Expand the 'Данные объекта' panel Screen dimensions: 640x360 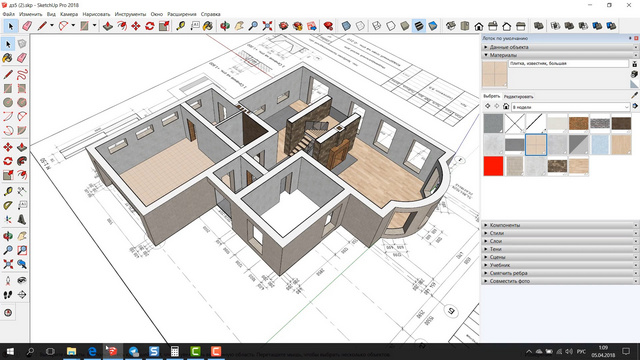[x=560, y=47]
